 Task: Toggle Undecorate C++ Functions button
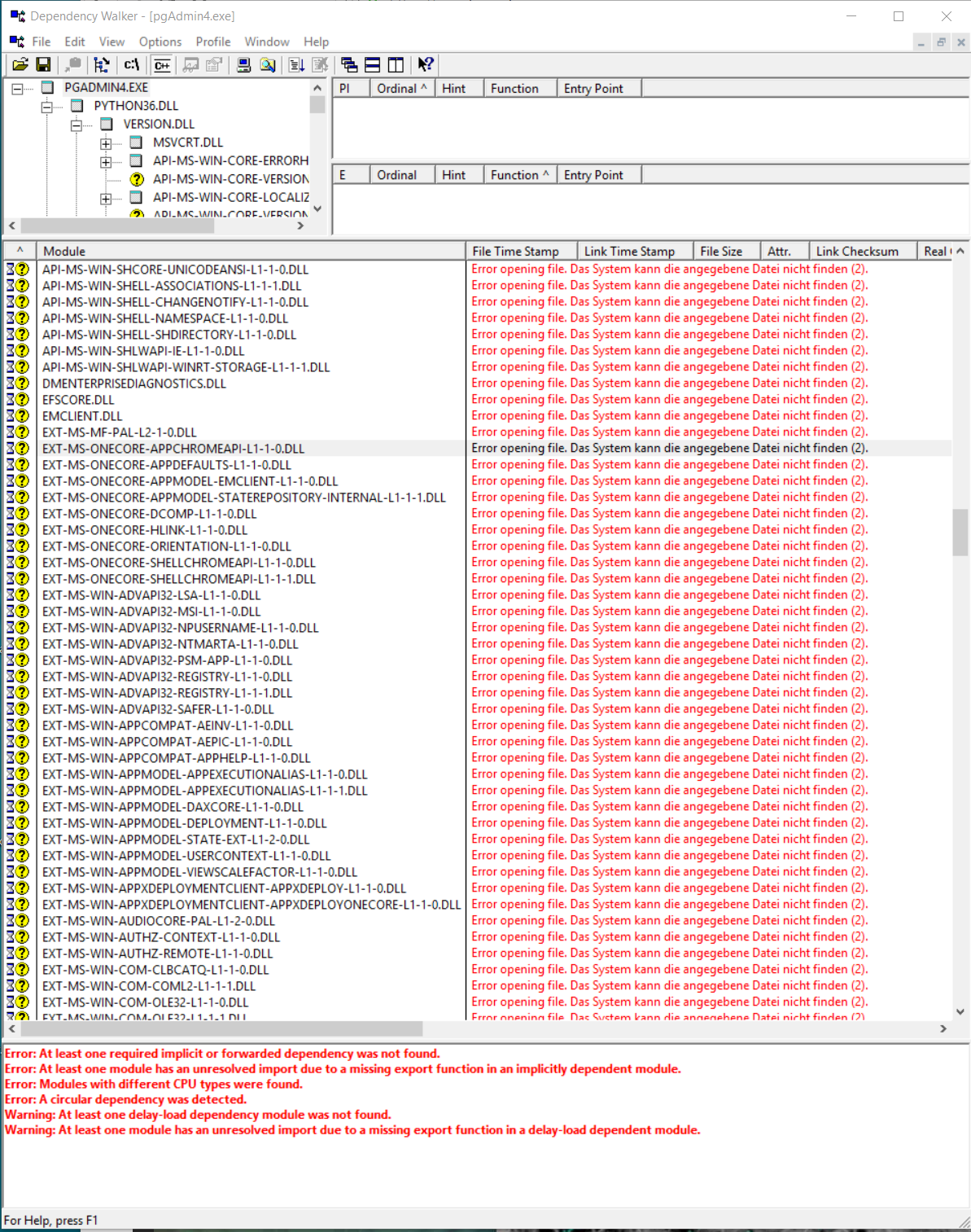(162, 65)
